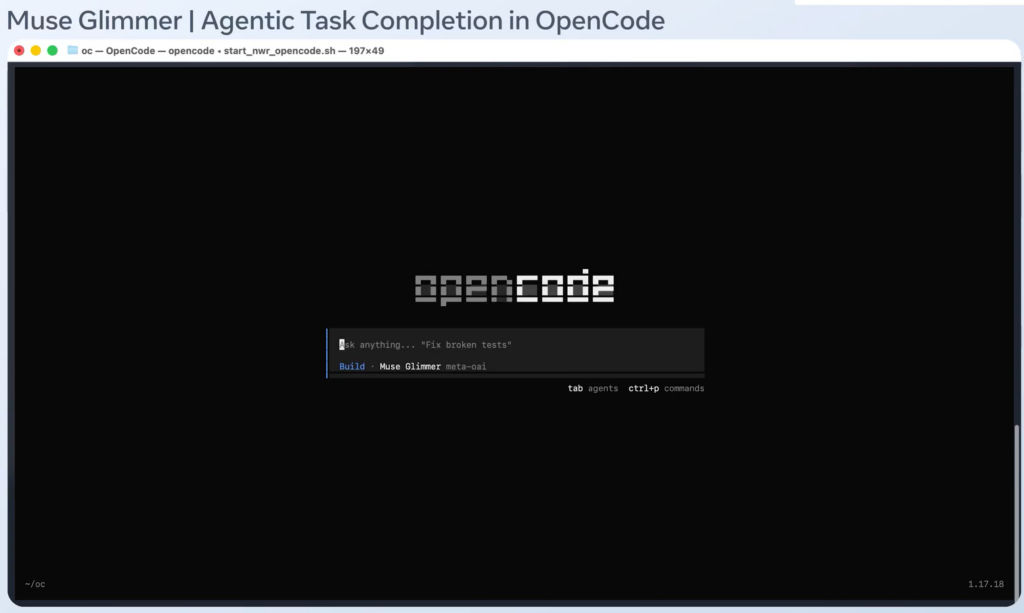Click the Muse Glimmer model name
Viewport: 1024px width, 613px height.
[410, 367]
